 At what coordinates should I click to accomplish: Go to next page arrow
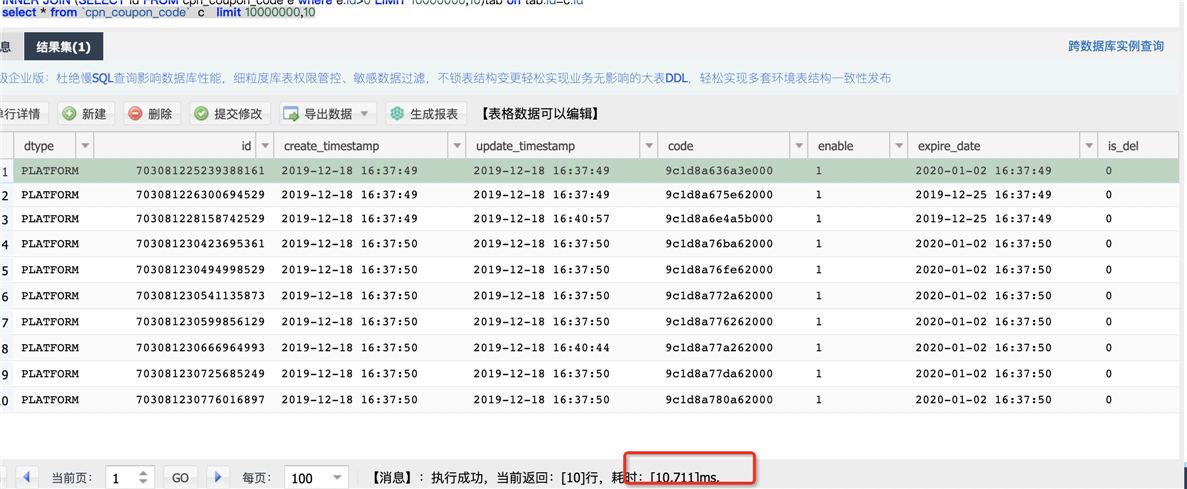tap(218, 478)
